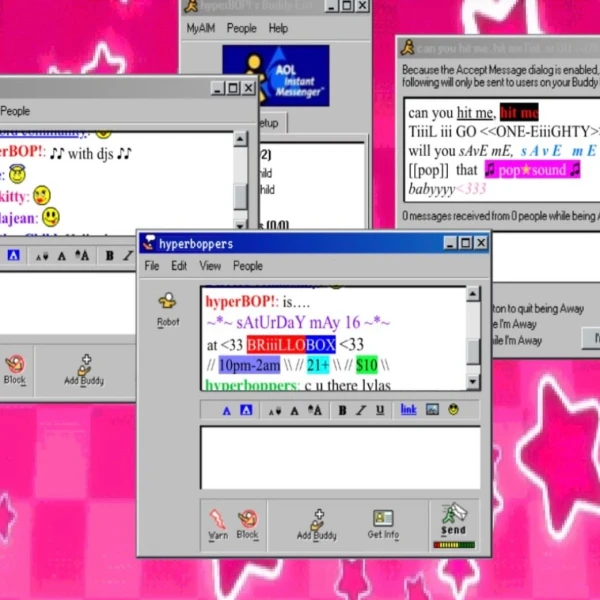This screenshot has height=600, width=600.
Task: Close the left chat window
Action: pyautogui.click(x=248, y=88)
